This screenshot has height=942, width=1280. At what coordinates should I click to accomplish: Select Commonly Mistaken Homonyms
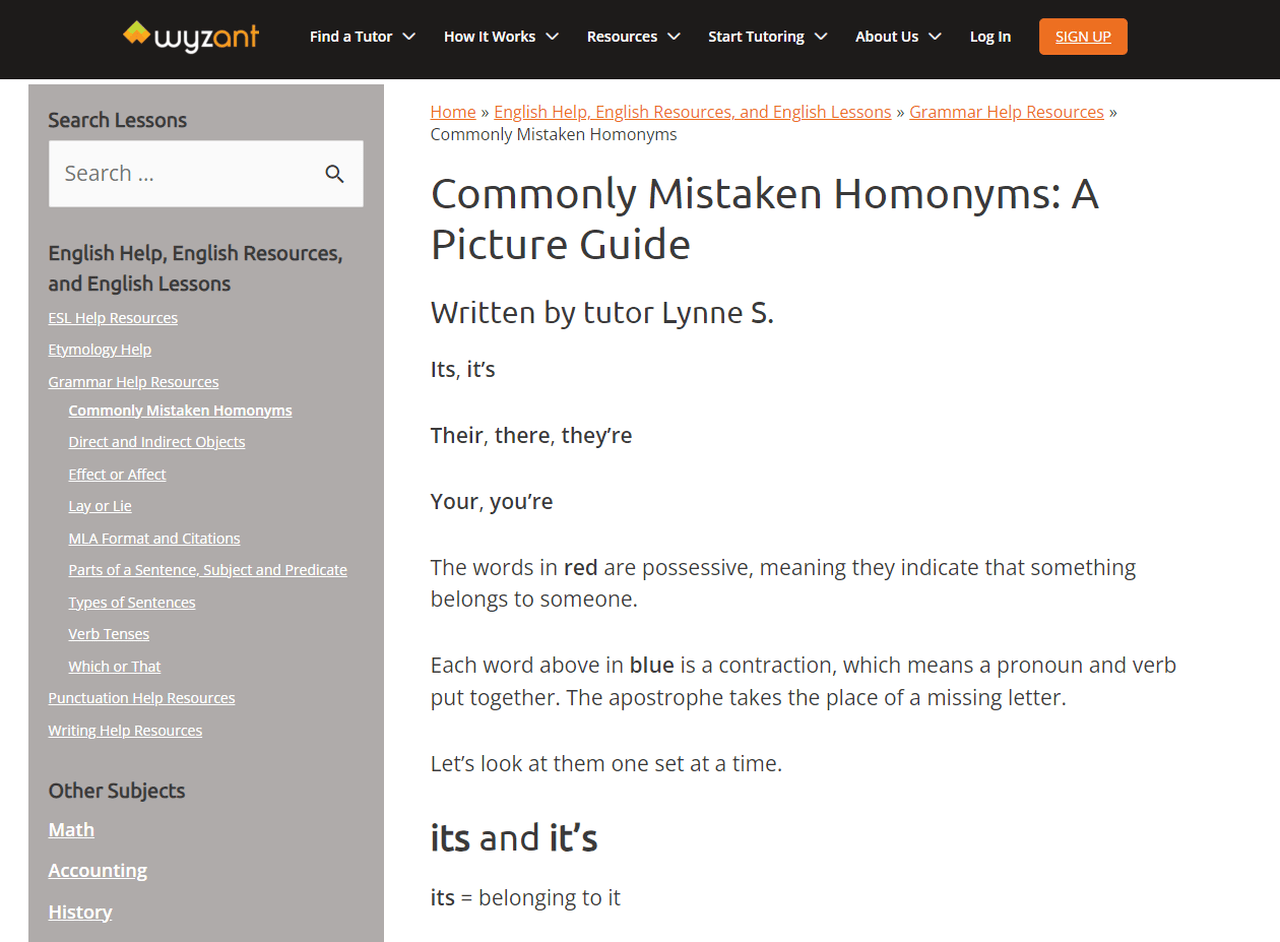180,410
